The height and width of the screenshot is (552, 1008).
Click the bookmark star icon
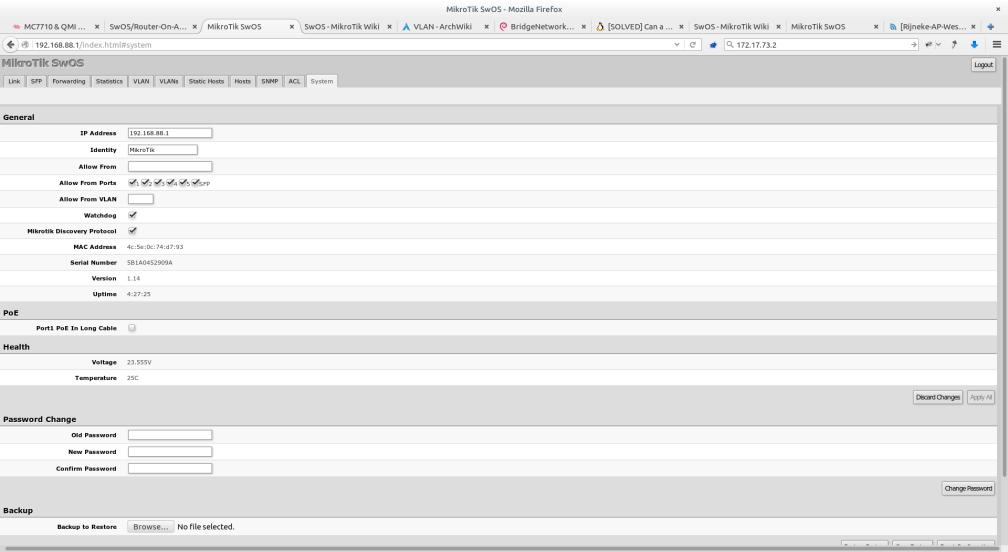pos(713,44)
